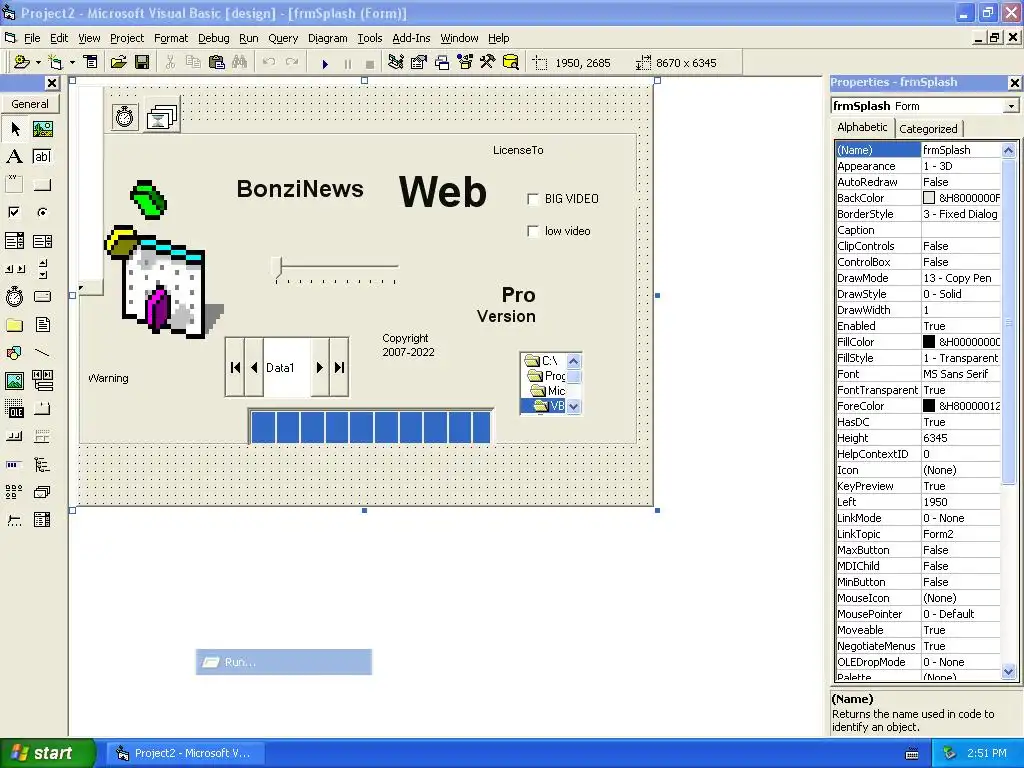Image resolution: width=1024 pixels, height=768 pixels.
Task: Select the DirListBox folder tool
Action: point(14,325)
